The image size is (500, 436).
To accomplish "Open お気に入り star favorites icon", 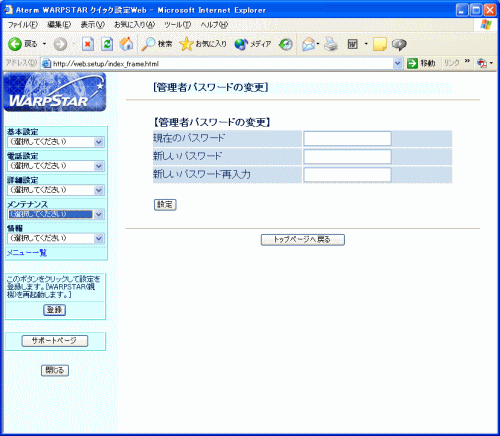I will (186, 44).
